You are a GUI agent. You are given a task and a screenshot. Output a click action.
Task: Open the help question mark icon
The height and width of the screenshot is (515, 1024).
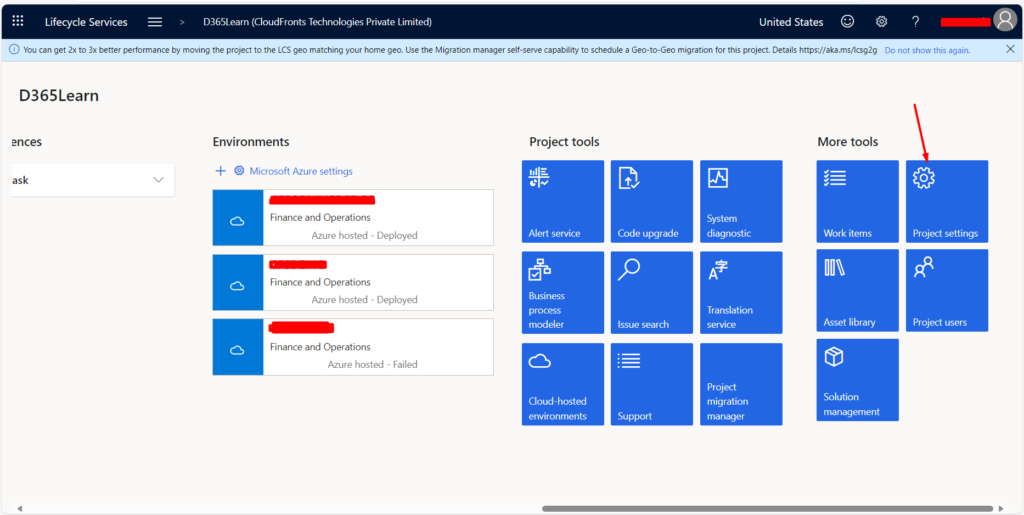tap(916, 22)
